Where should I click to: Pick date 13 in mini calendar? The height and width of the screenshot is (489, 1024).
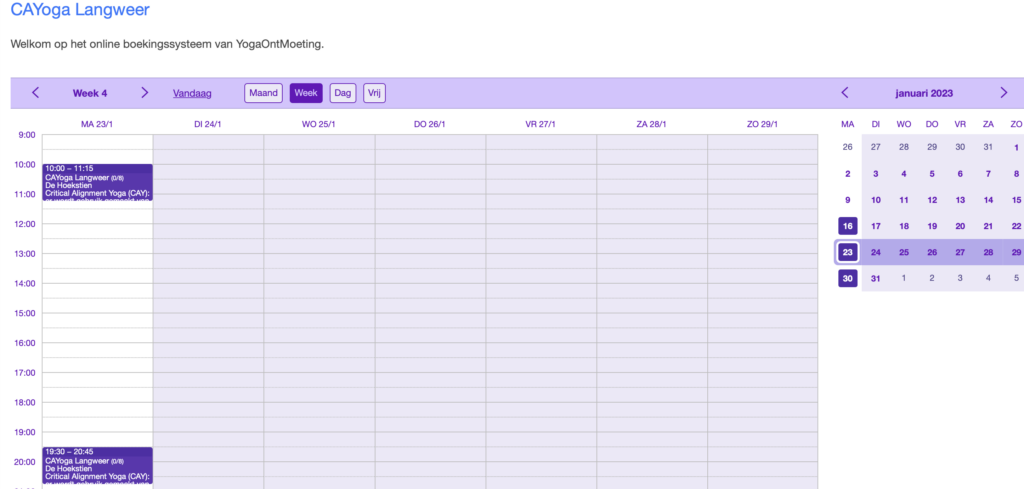pyautogui.click(x=960, y=200)
